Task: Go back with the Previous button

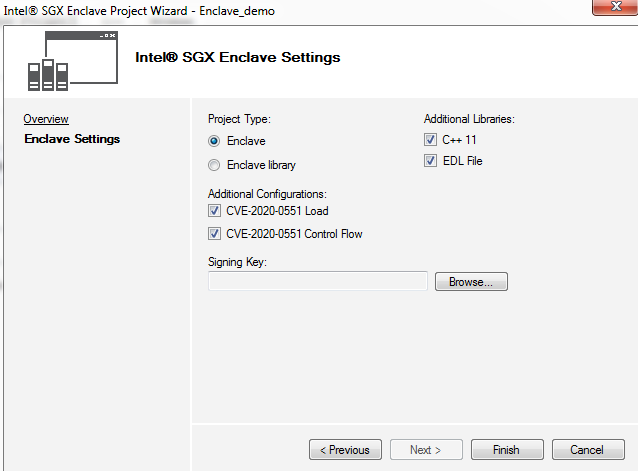Action: (x=345, y=450)
